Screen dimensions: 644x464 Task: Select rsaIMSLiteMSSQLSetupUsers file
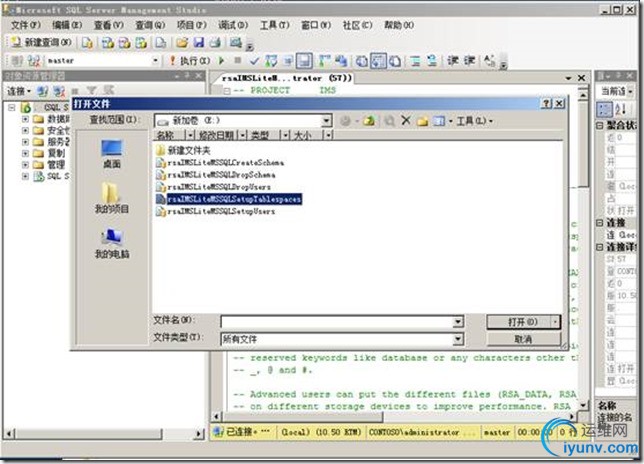pyautogui.click(x=215, y=211)
